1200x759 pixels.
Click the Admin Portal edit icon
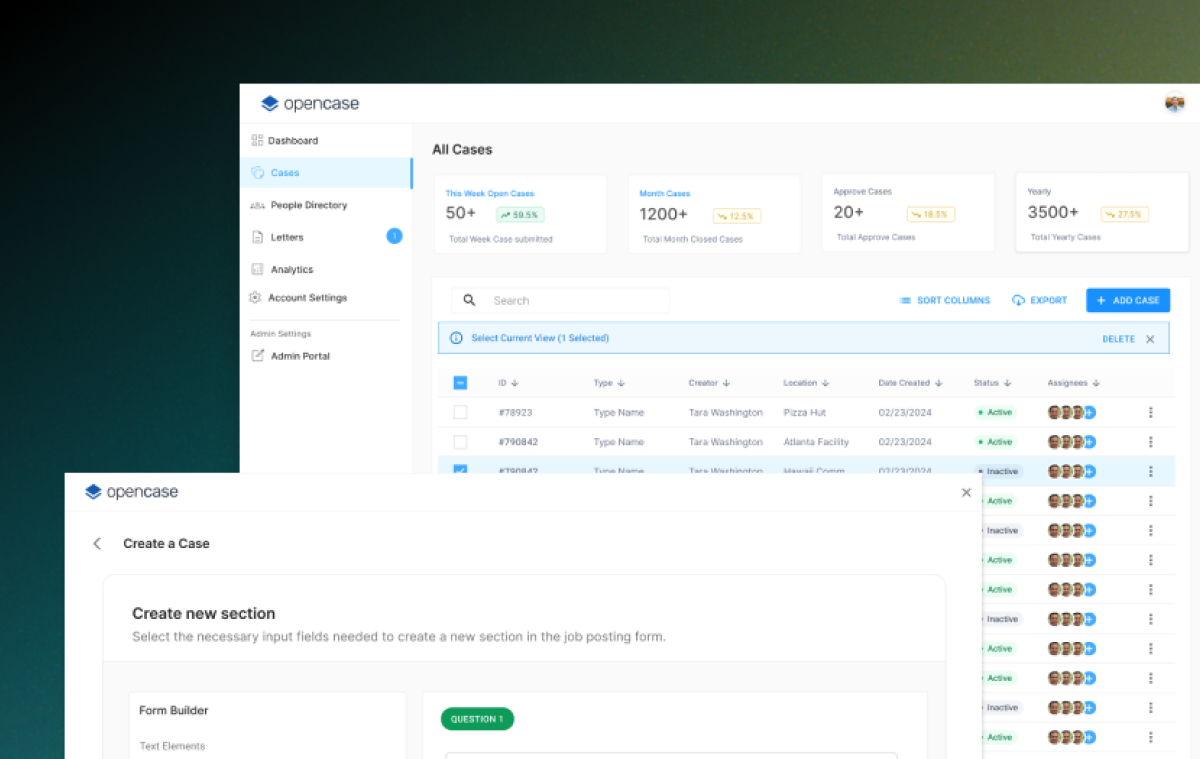[x=257, y=356]
